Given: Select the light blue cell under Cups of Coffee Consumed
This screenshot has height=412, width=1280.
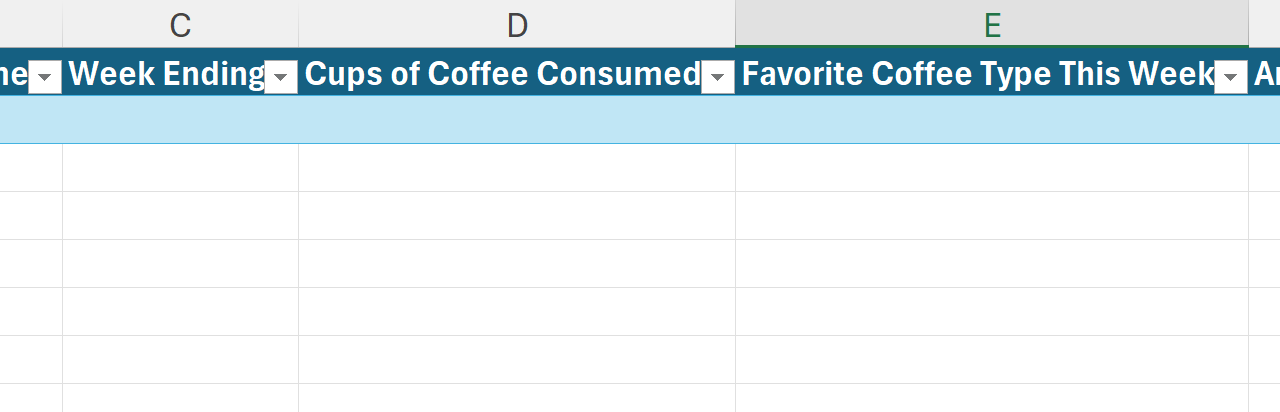Looking at the screenshot, I should click(x=517, y=120).
